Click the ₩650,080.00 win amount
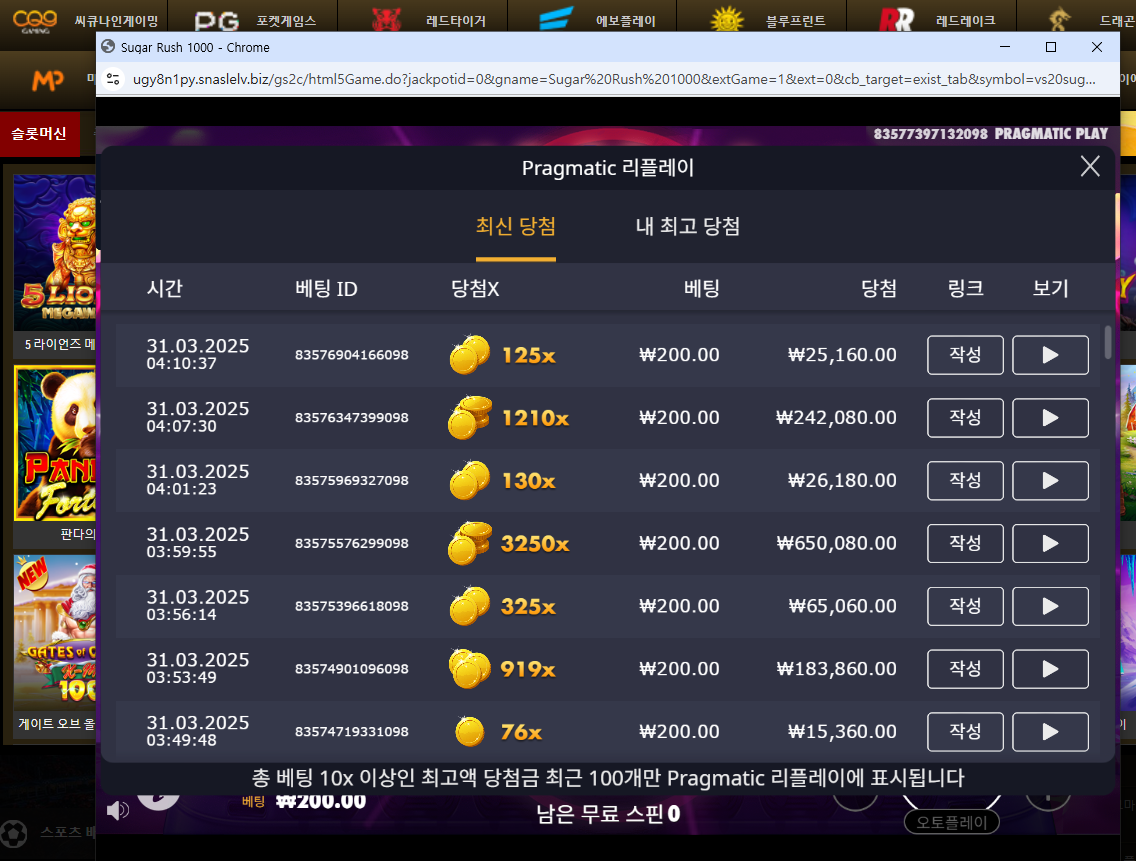The height and width of the screenshot is (861, 1136). click(x=836, y=544)
